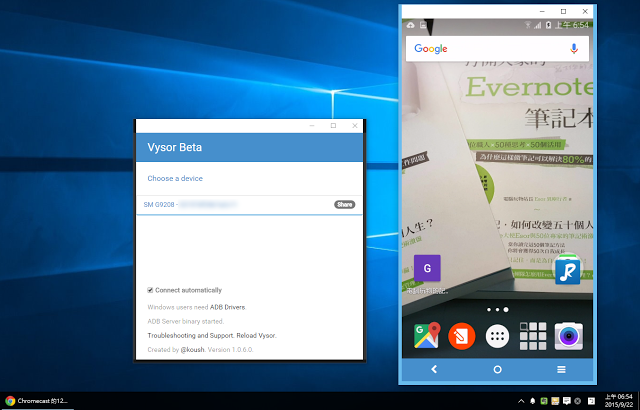Click the green Evernote tray icon
The image size is (640, 410).
coord(544,401)
